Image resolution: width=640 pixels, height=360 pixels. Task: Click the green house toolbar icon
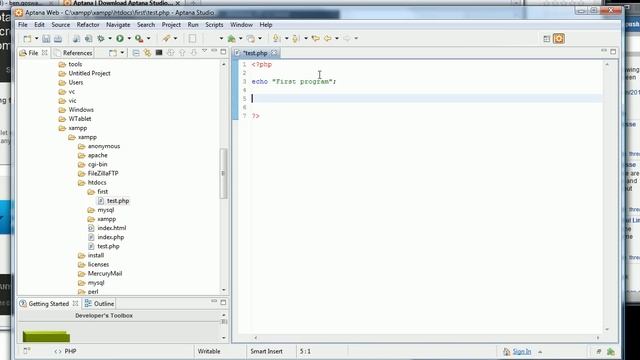point(231,38)
